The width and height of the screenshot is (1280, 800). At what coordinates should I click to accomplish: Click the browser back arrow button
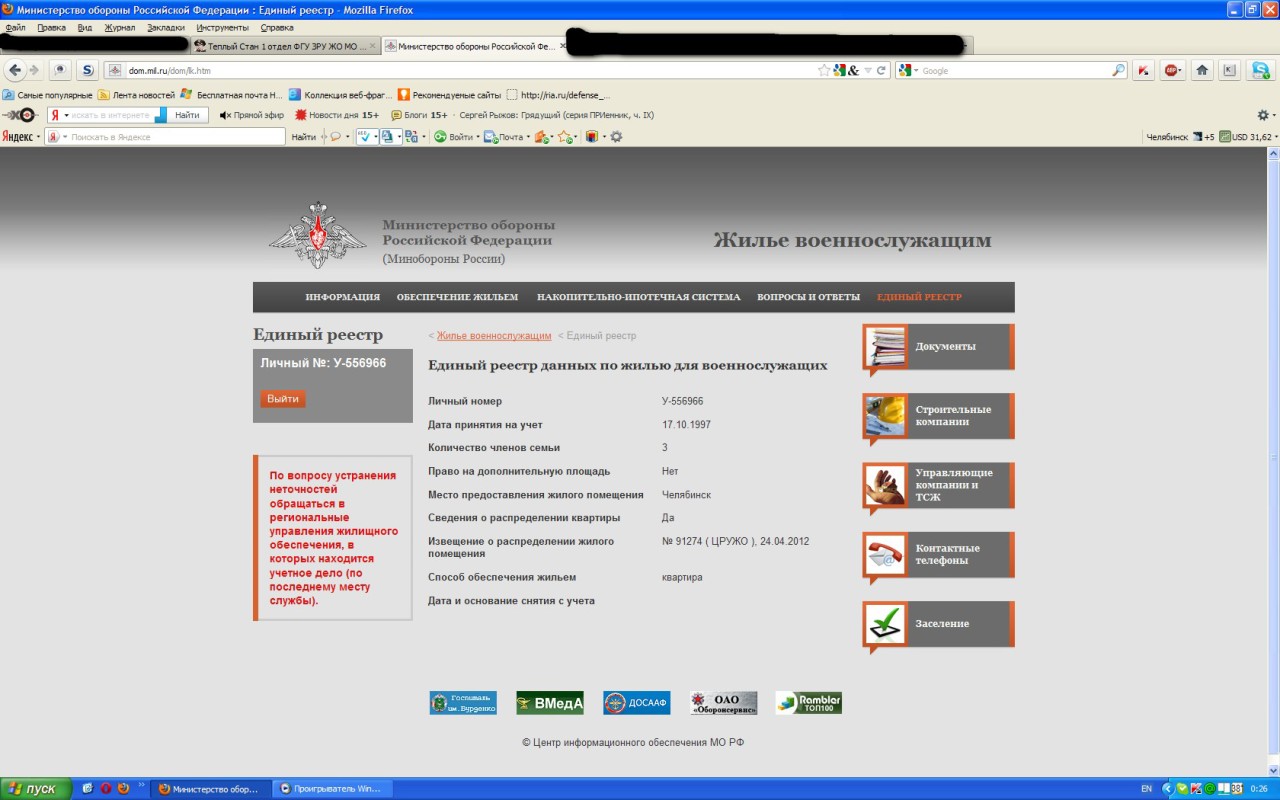tap(15, 70)
